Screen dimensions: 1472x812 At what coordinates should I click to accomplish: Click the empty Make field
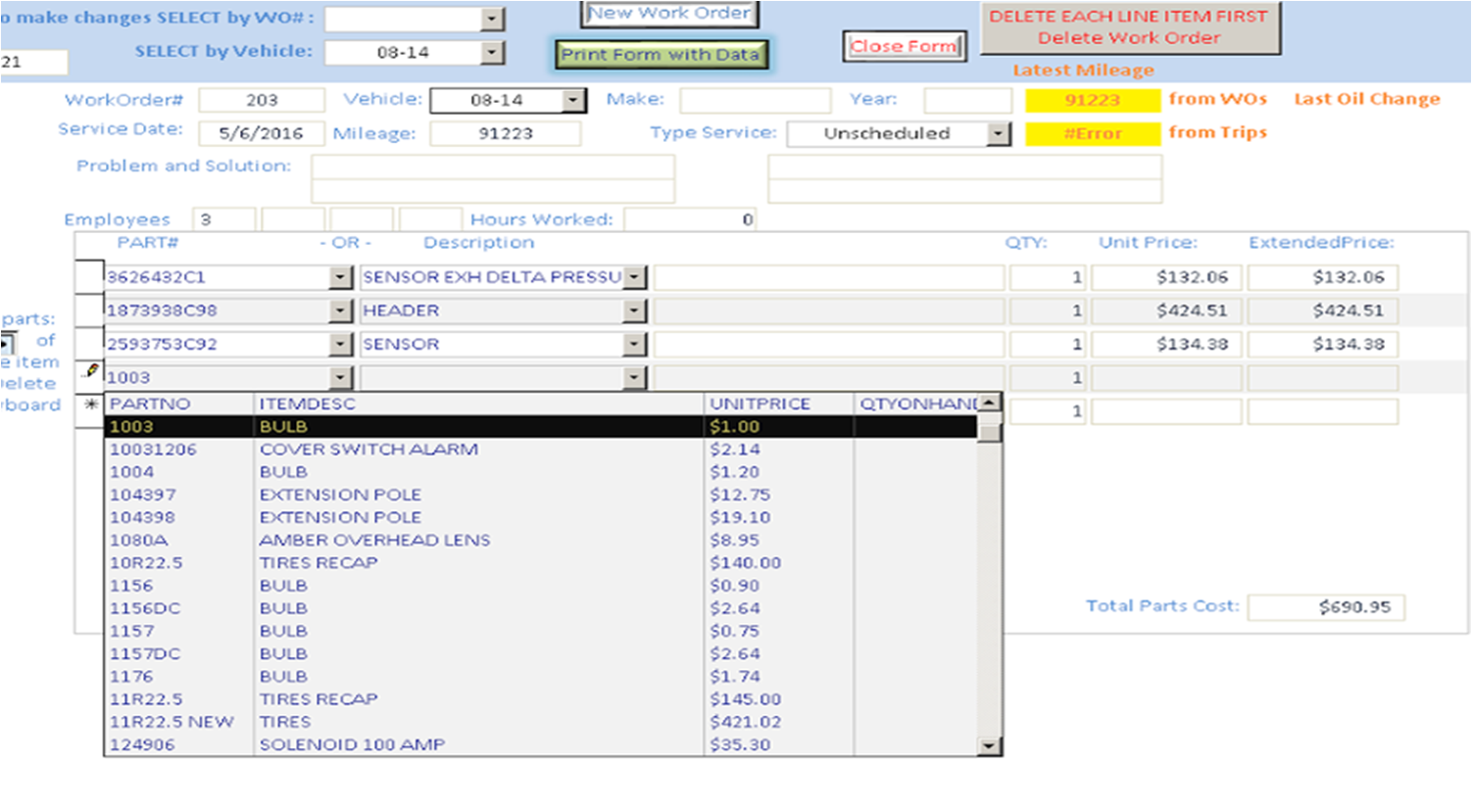tap(756, 100)
